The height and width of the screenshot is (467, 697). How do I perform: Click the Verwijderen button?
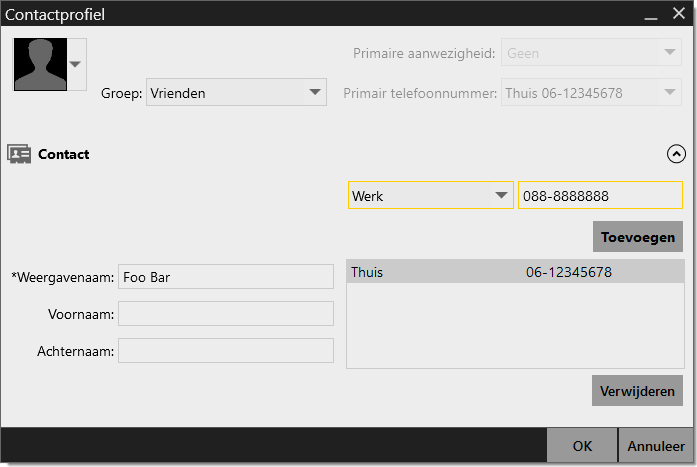coord(637,391)
